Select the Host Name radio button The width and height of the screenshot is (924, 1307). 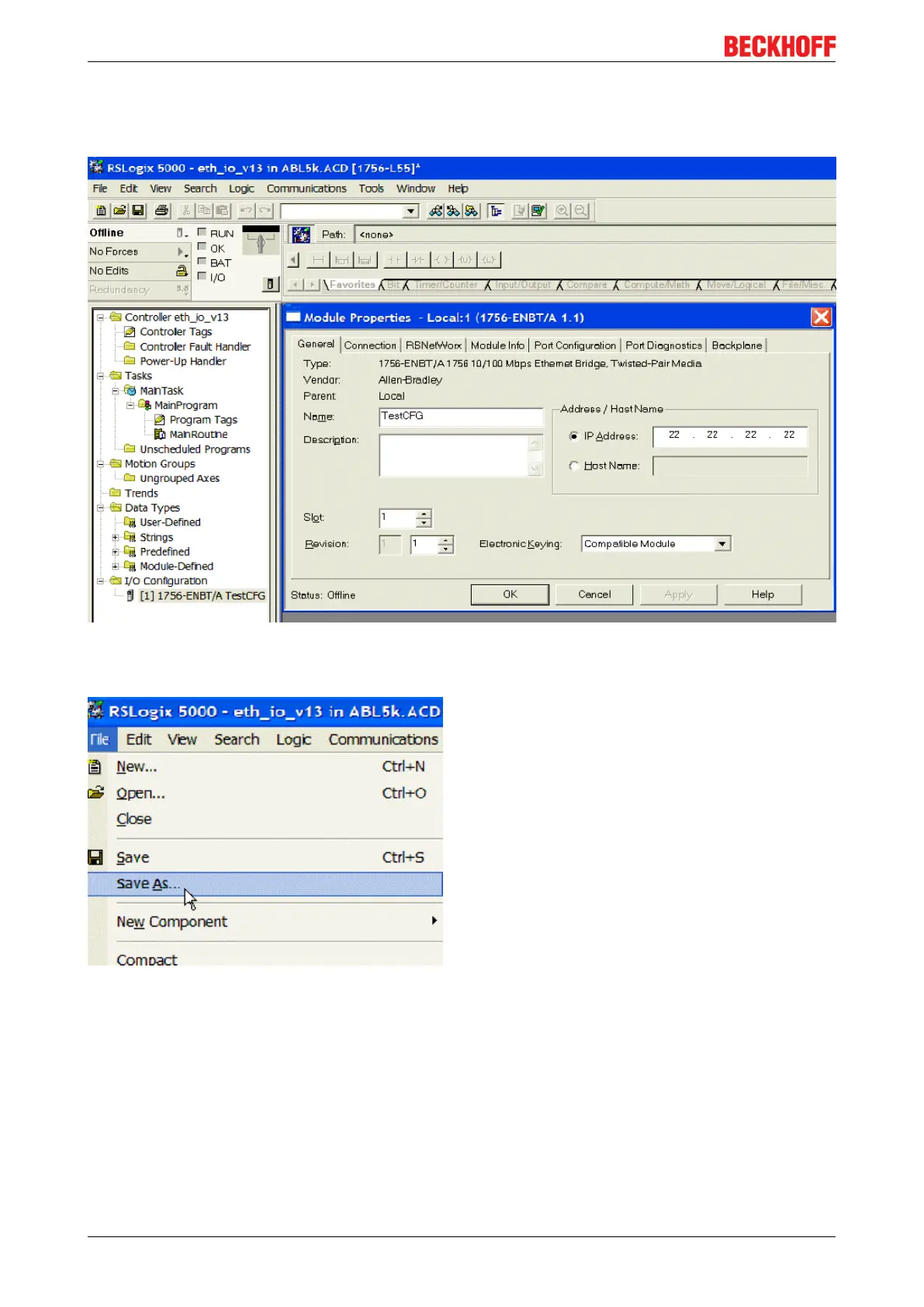point(574,466)
